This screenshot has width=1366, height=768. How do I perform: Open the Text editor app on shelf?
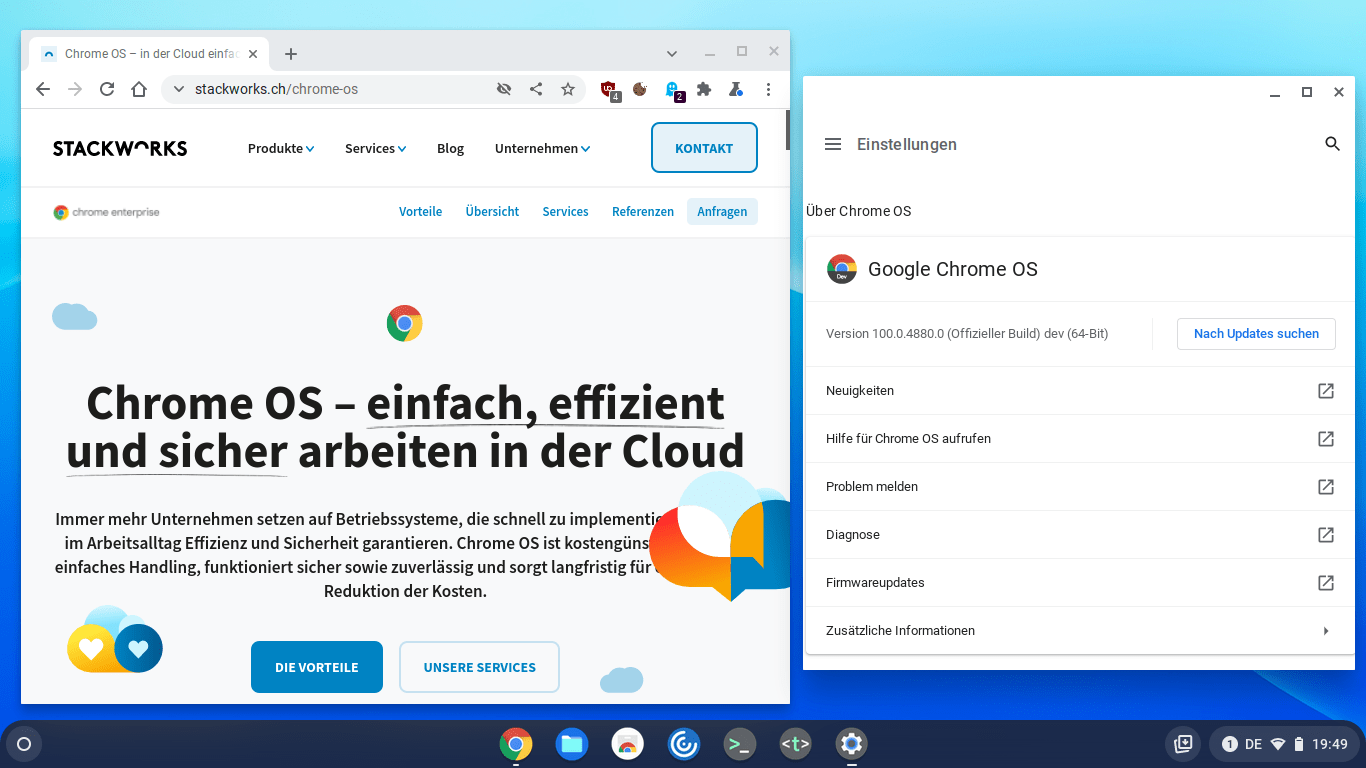coord(796,744)
